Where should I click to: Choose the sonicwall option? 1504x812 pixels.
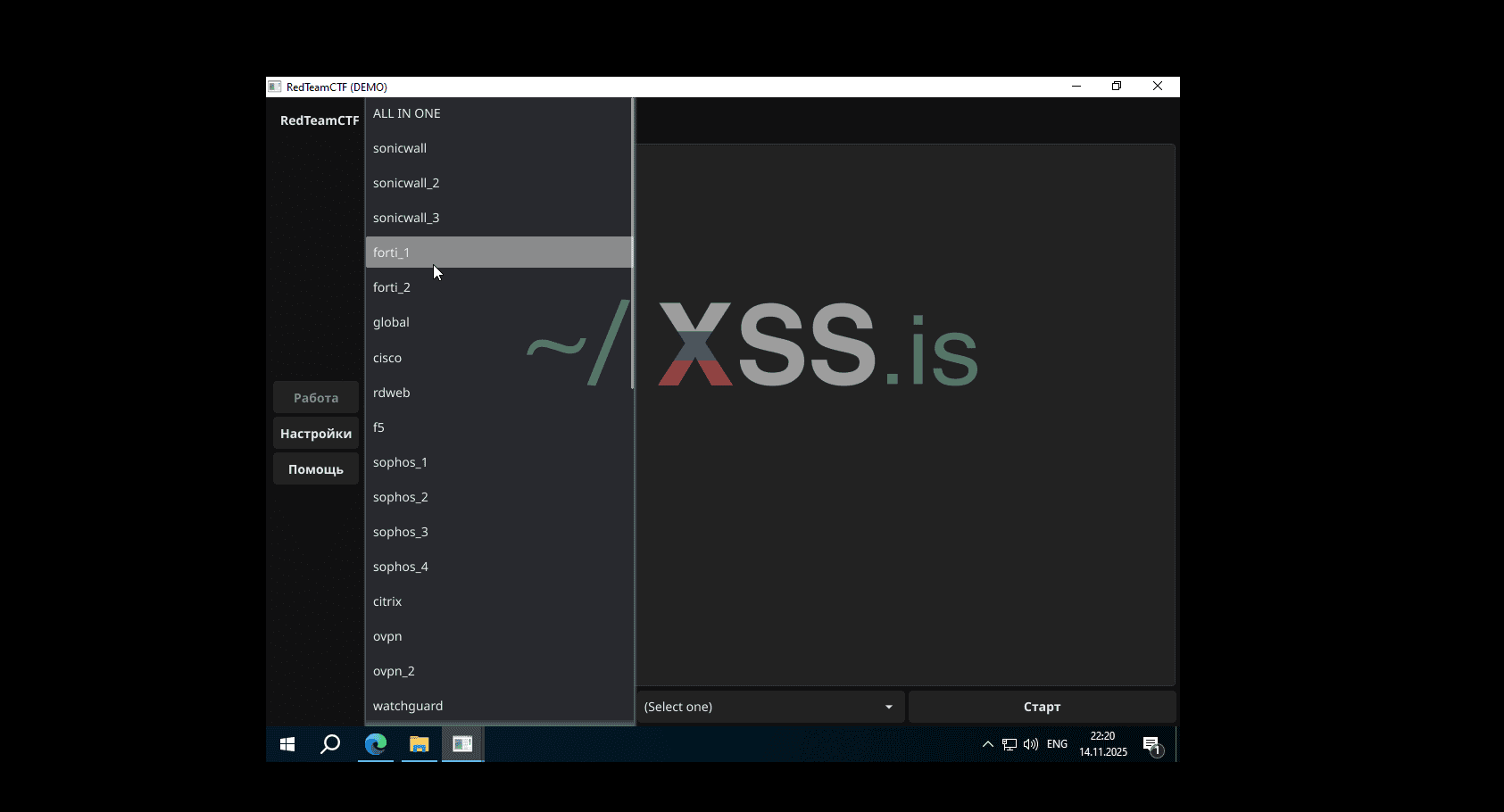(498, 148)
